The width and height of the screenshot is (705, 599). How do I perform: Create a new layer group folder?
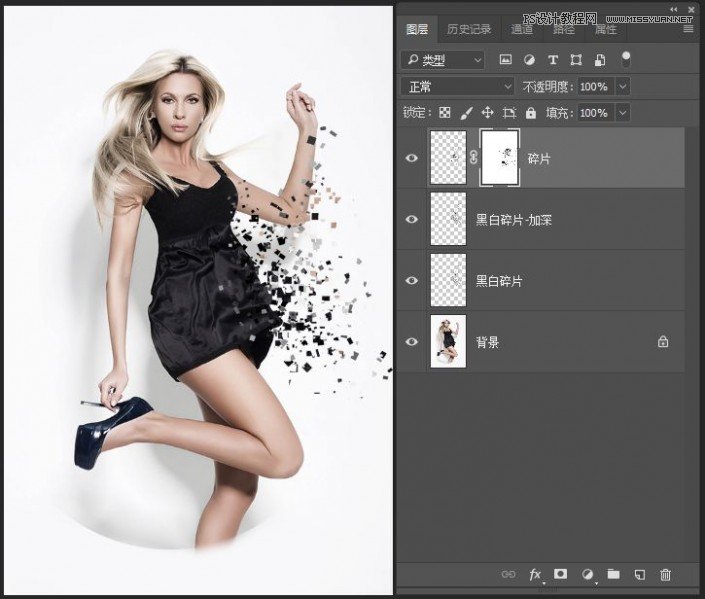613,574
